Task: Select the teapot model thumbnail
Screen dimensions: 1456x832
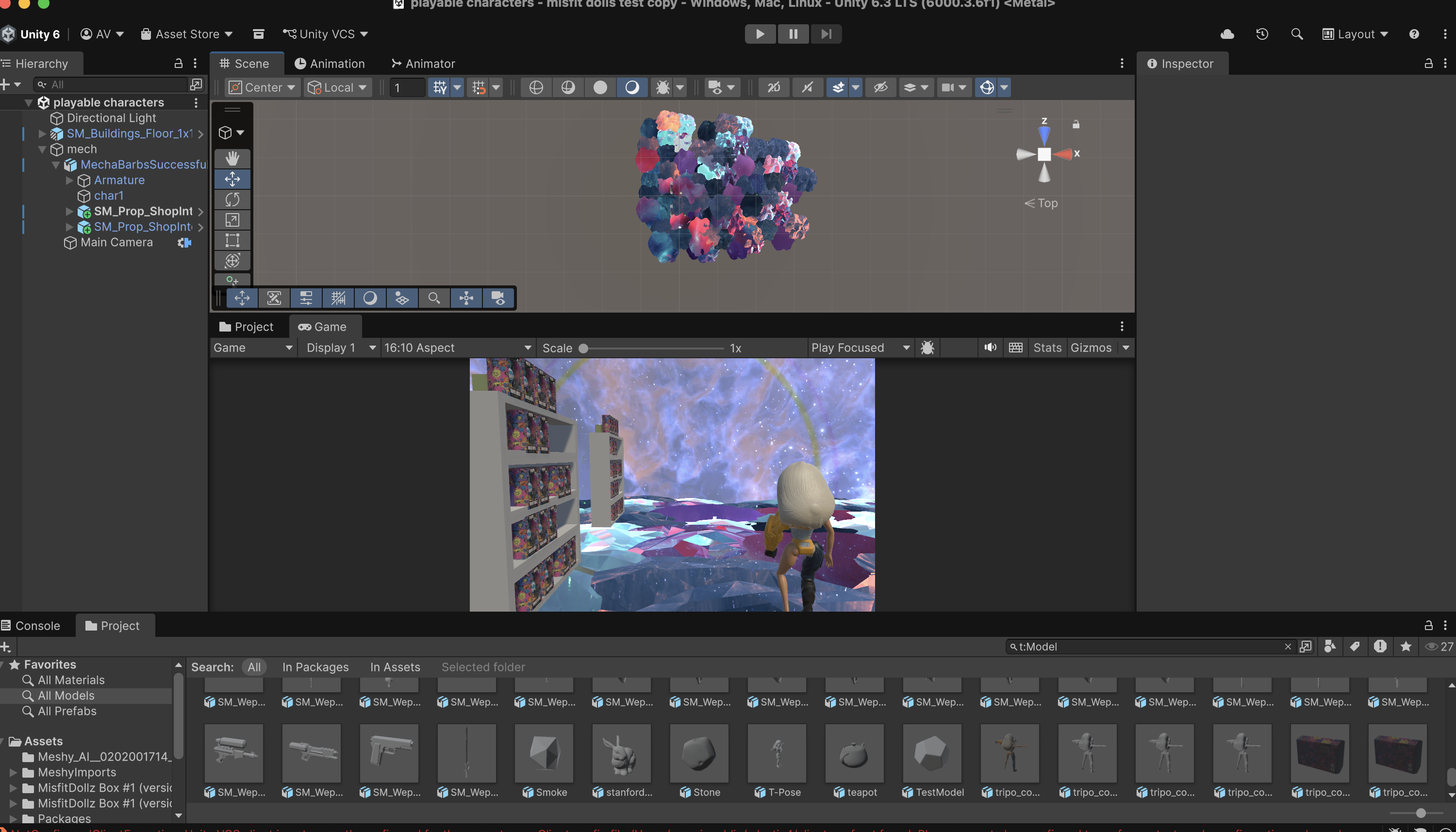Action: tap(854, 753)
